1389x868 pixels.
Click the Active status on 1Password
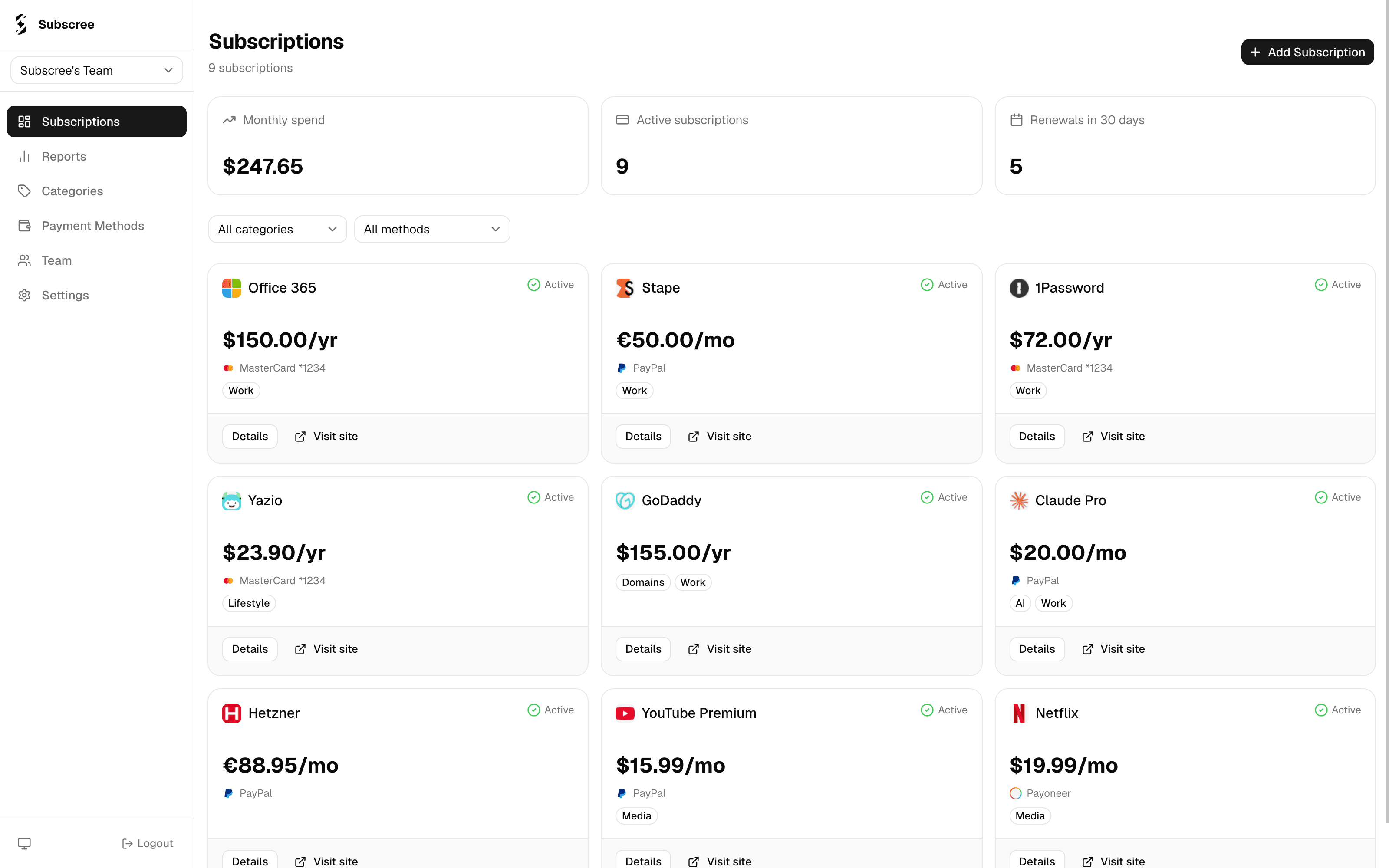pyautogui.click(x=1337, y=285)
